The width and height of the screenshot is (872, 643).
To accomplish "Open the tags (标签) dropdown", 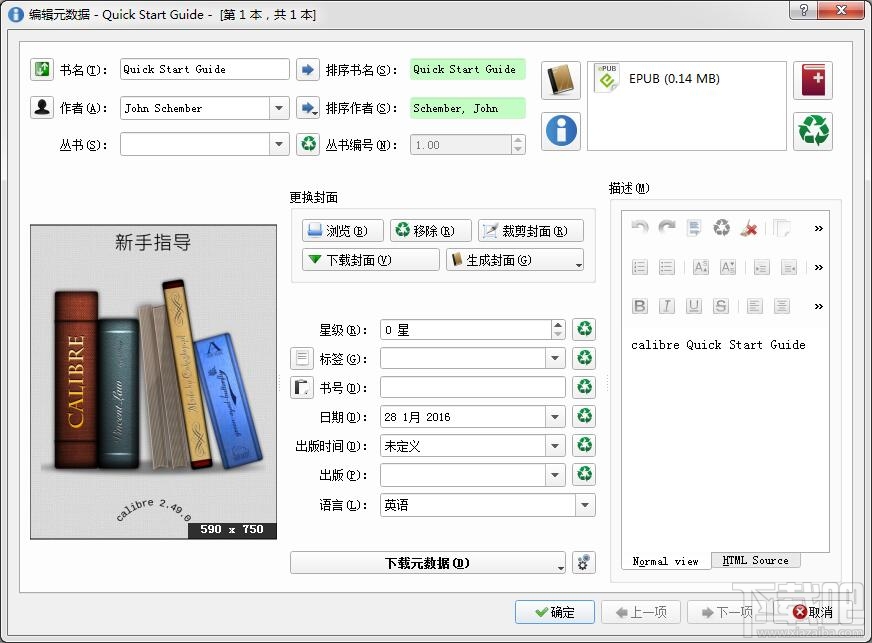I will click(554, 358).
